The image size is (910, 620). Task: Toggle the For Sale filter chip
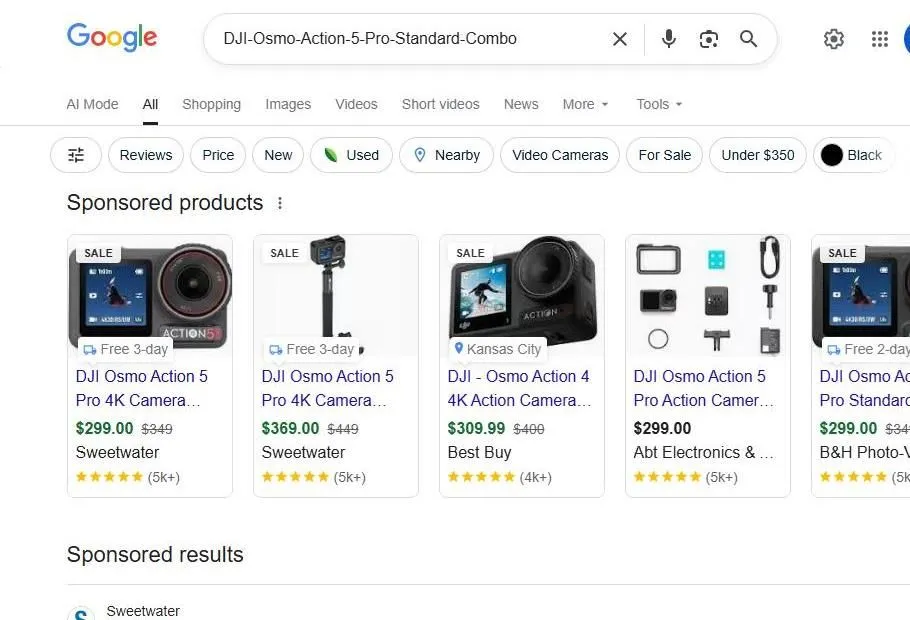[x=664, y=155]
